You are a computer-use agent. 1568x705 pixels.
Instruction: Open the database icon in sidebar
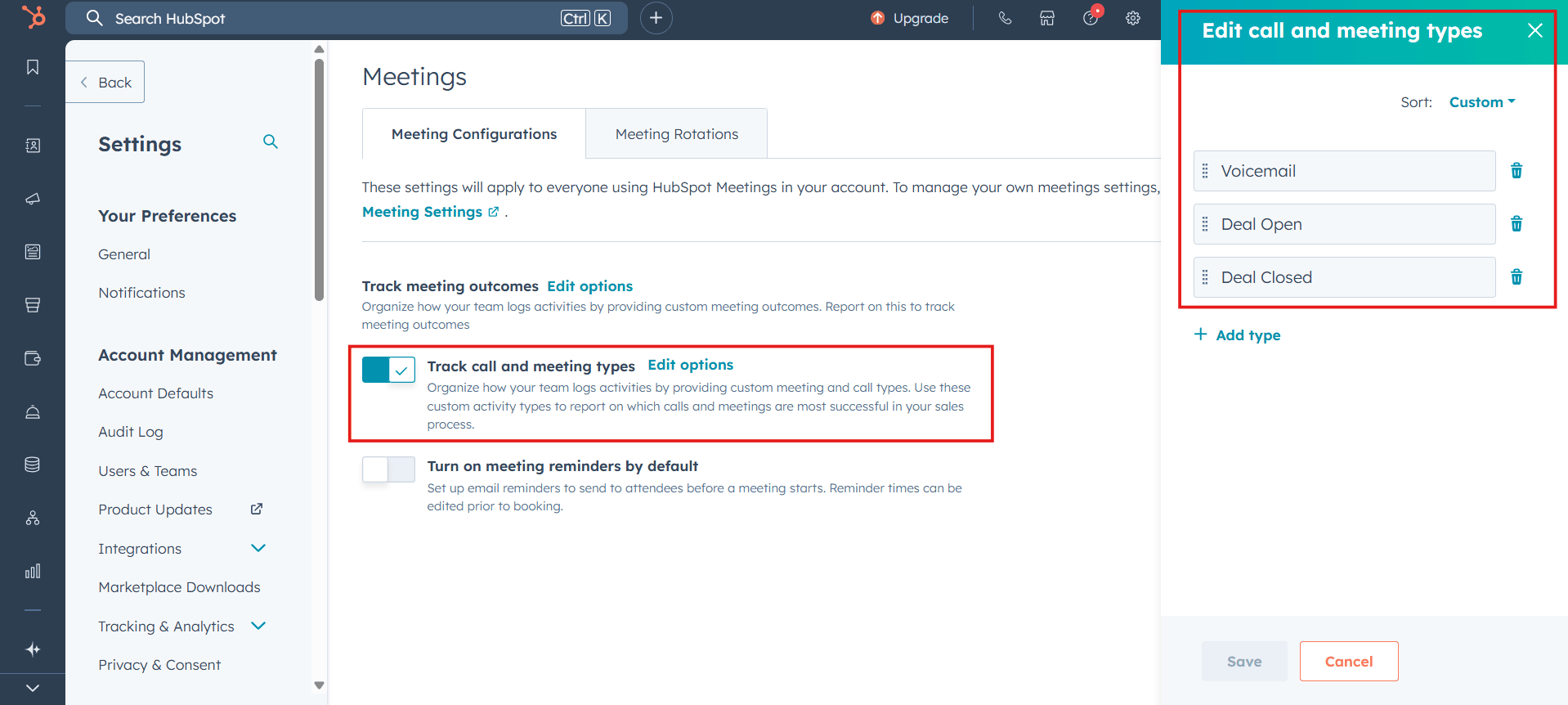(x=33, y=465)
